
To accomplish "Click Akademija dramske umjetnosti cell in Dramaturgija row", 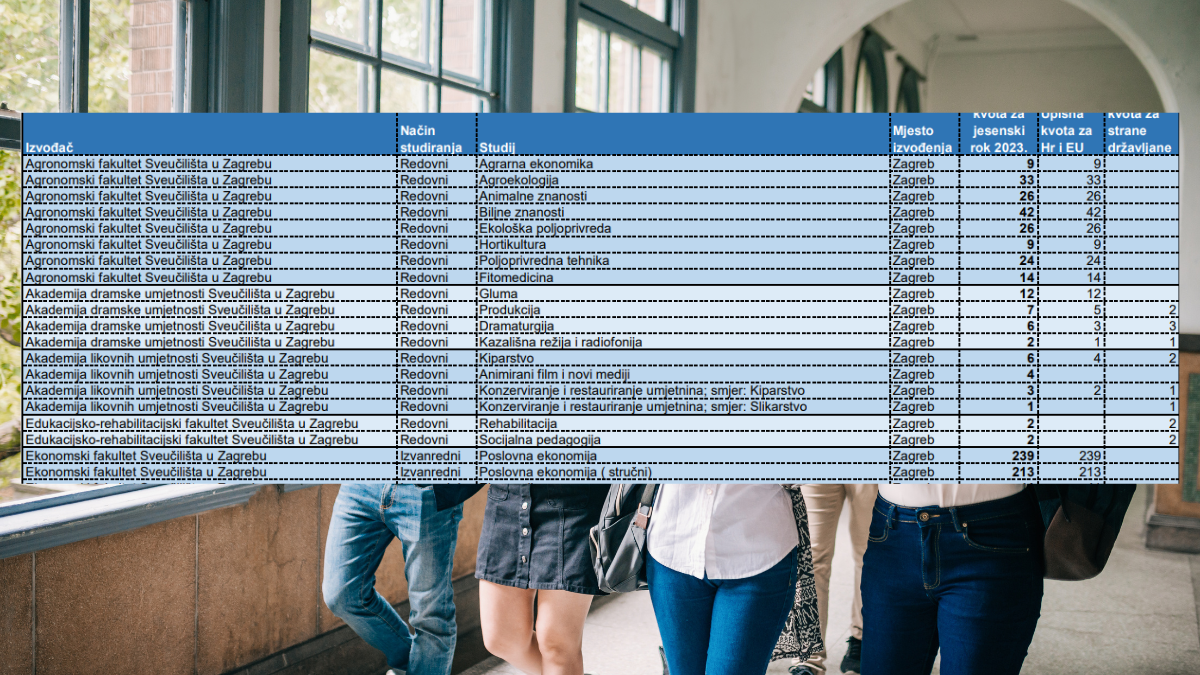I will pos(210,326).
